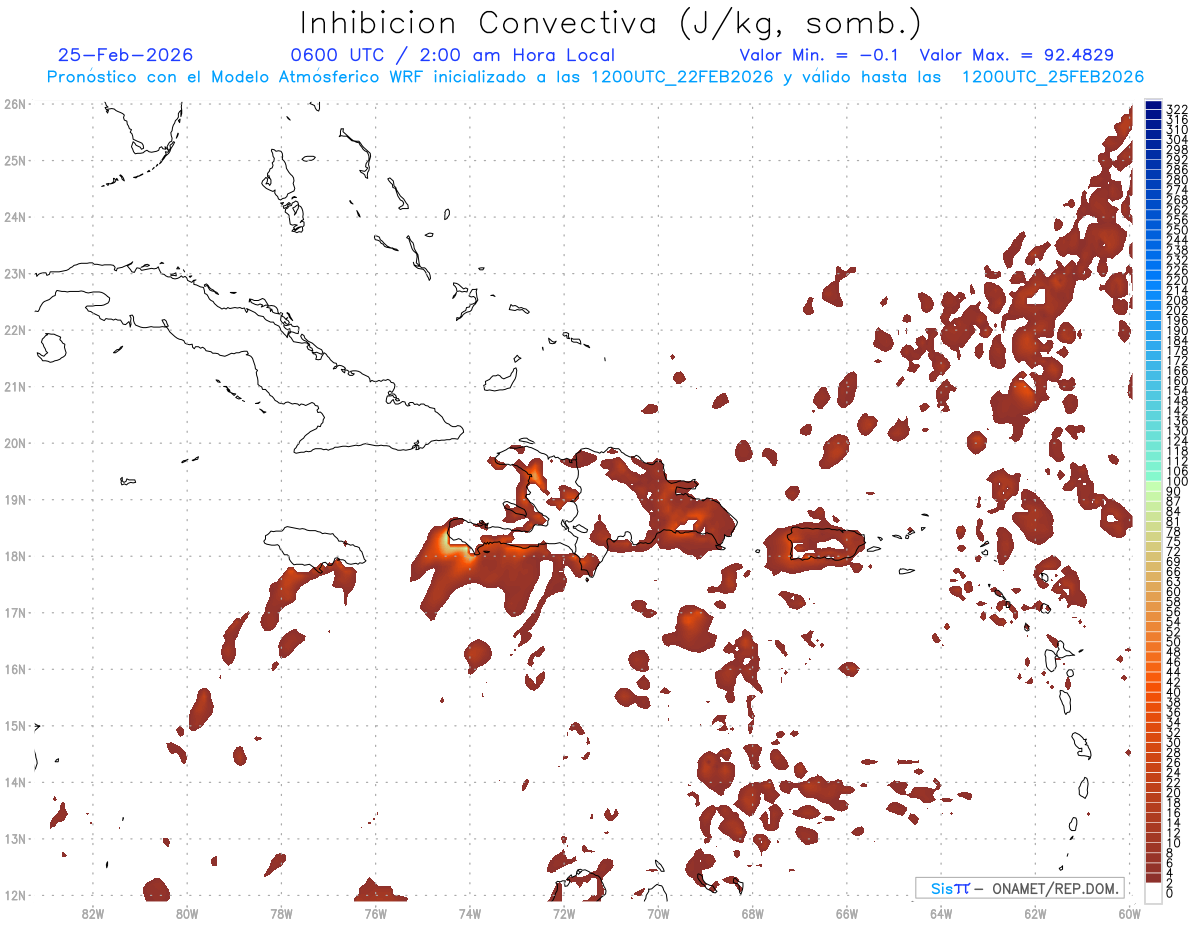Click the light green colorbar swatch beside '100'
This screenshot has width=1200, height=927.
pyautogui.click(x=1153, y=484)
